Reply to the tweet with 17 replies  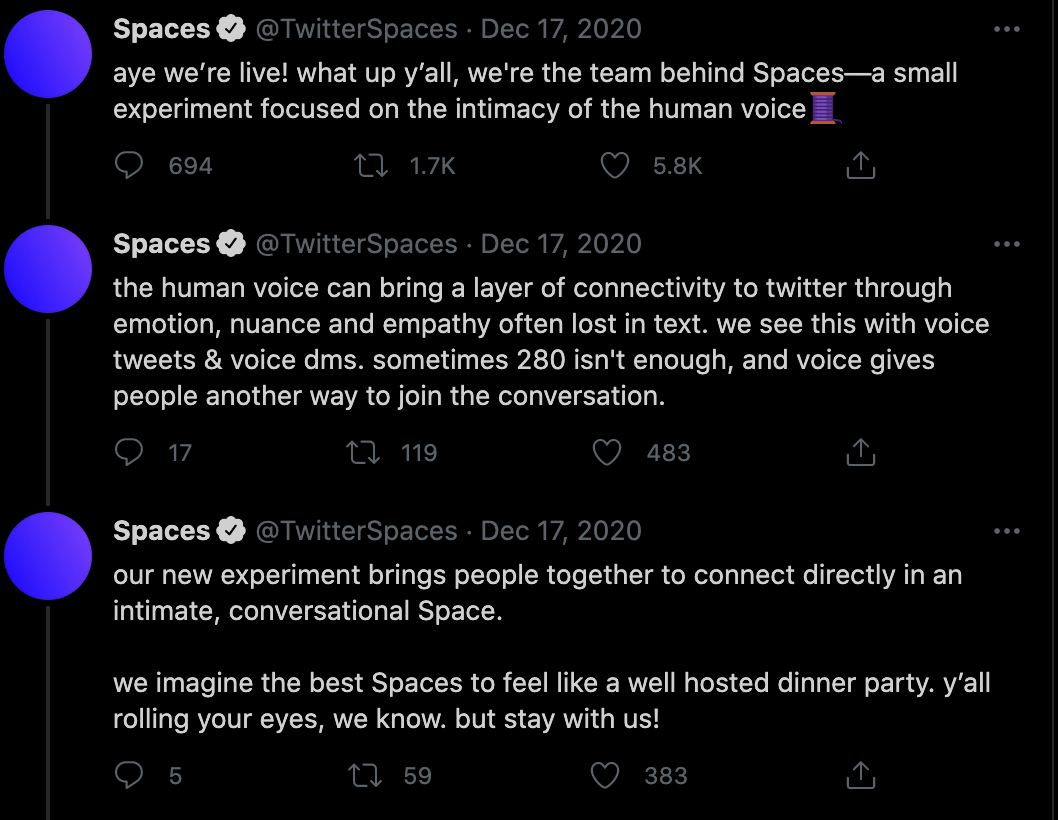[x=129, y=453]
